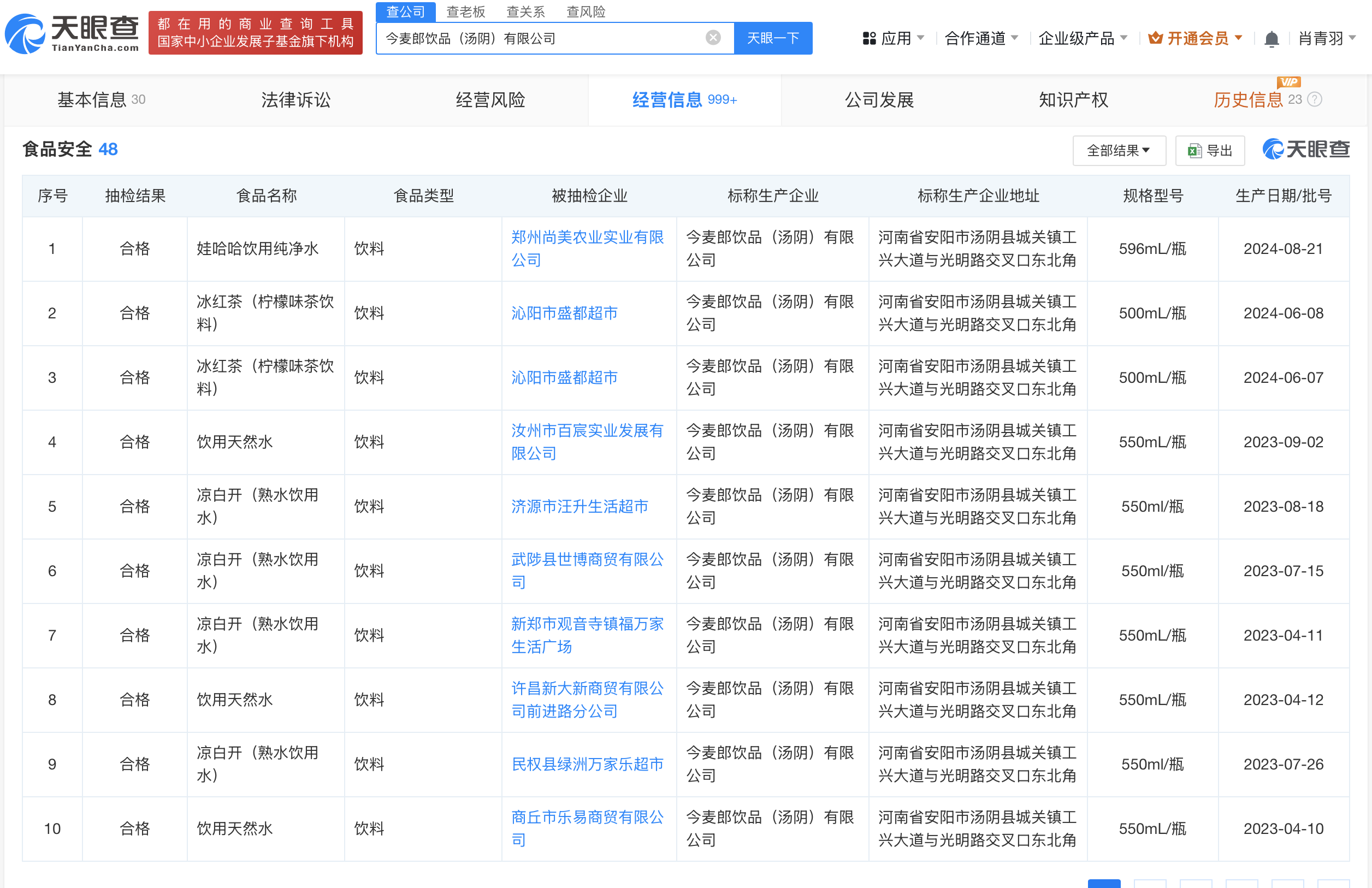The height and width of the screenshot is (888, 1372).
Task: Click the 应用 grid icon
Action: 869,39
